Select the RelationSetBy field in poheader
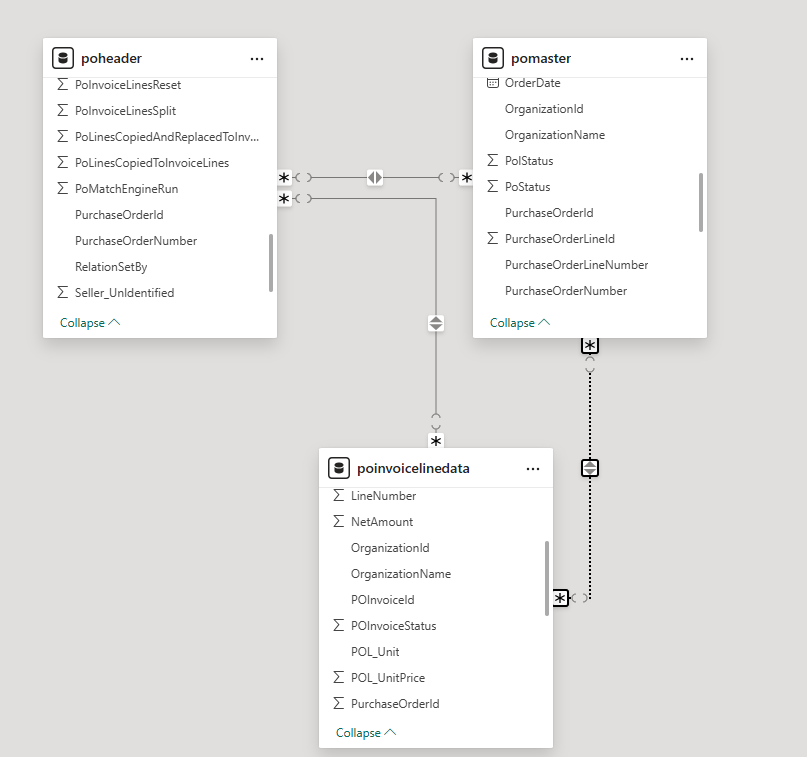This screenshot has height=757, width=807. [x=110, y=266]
